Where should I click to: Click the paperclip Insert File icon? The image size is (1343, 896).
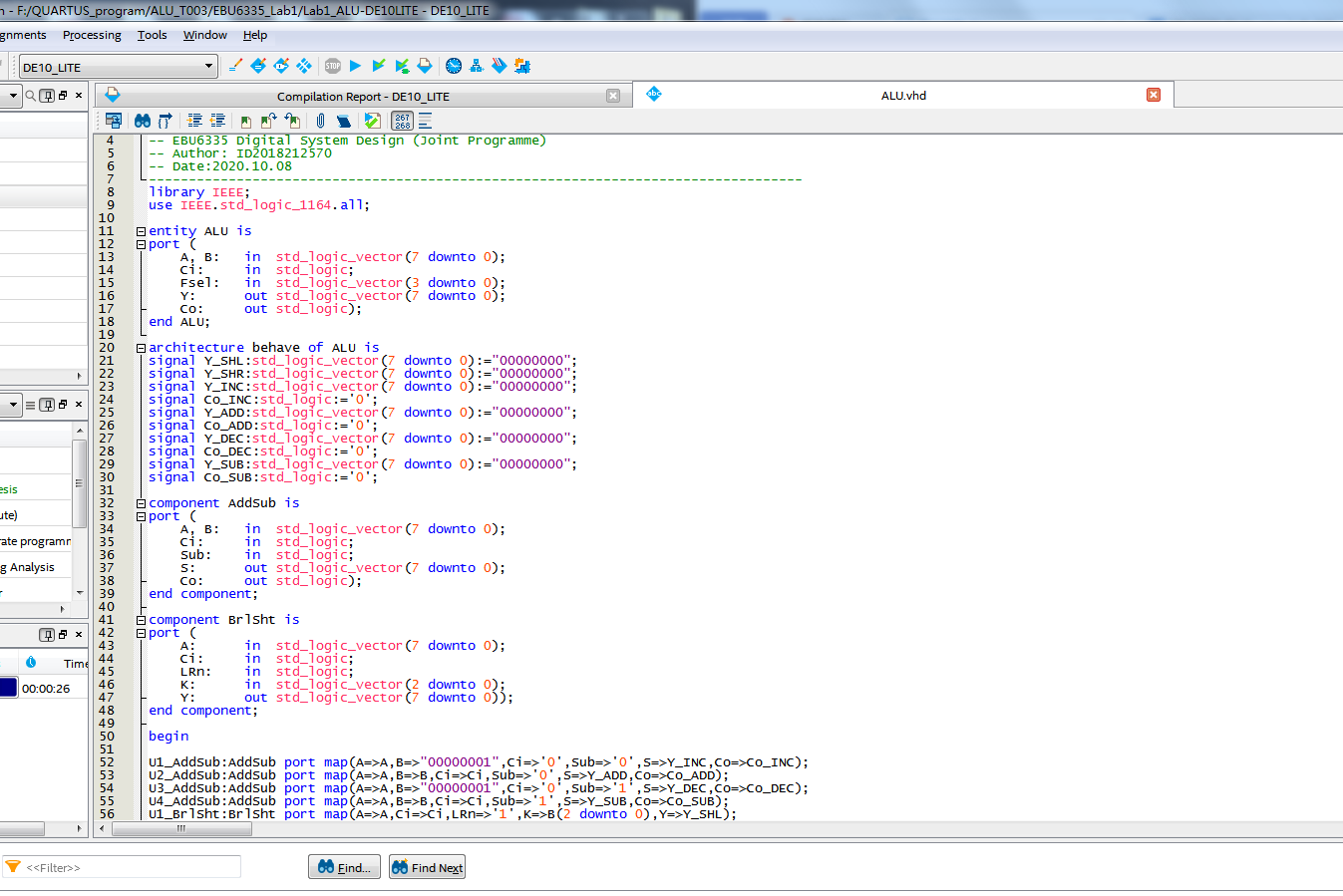(x=321, y=121)
